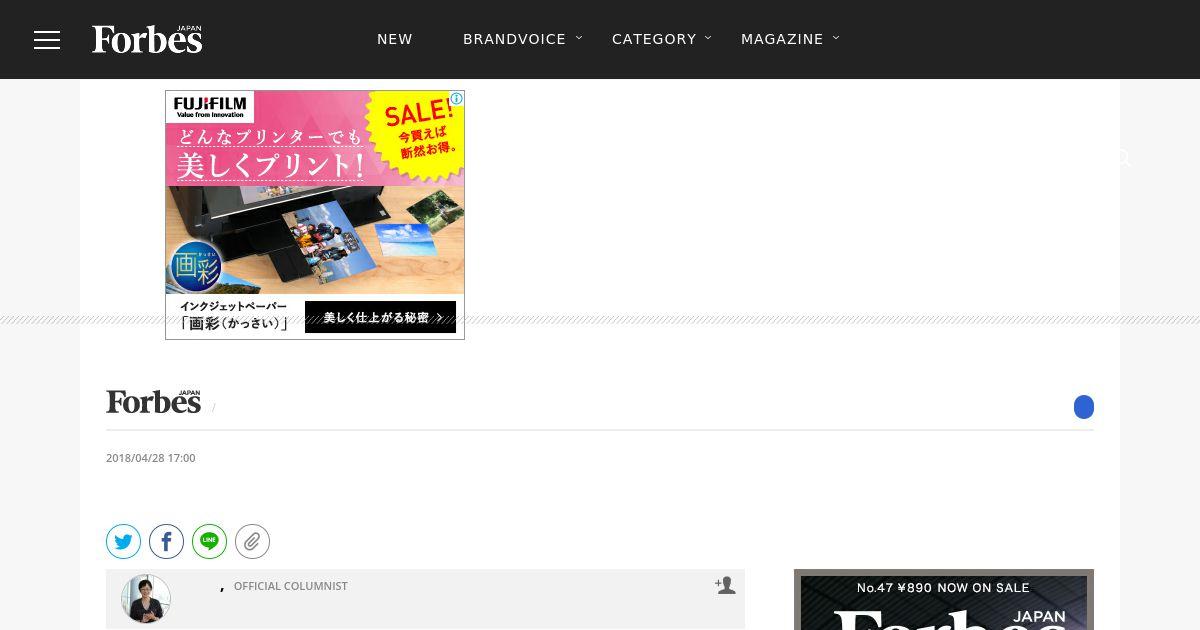Follow the columnist with the add-person icon
This screenshot has height=630, width=1200.
tap(725, 586)
